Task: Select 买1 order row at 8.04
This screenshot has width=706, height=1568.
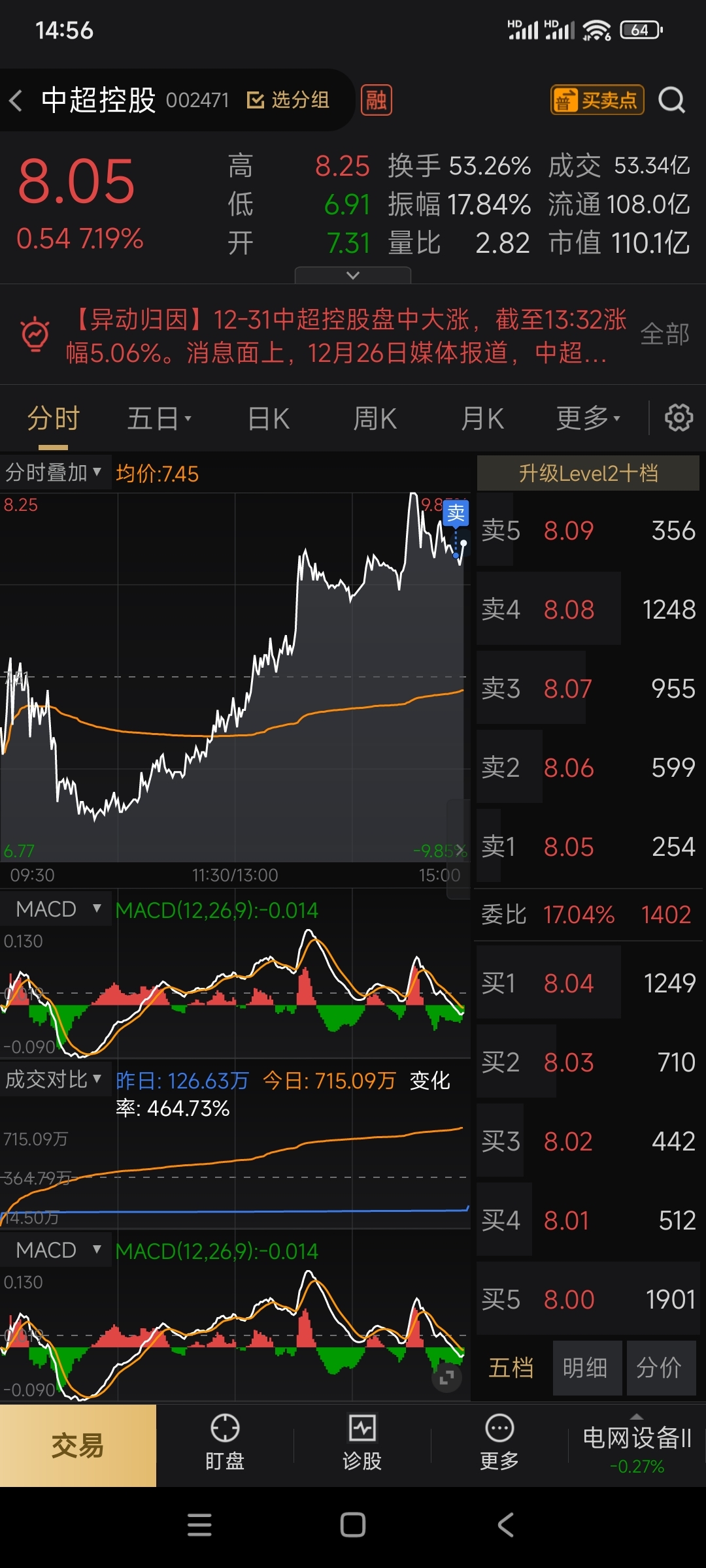Action: tap(588, 983)
